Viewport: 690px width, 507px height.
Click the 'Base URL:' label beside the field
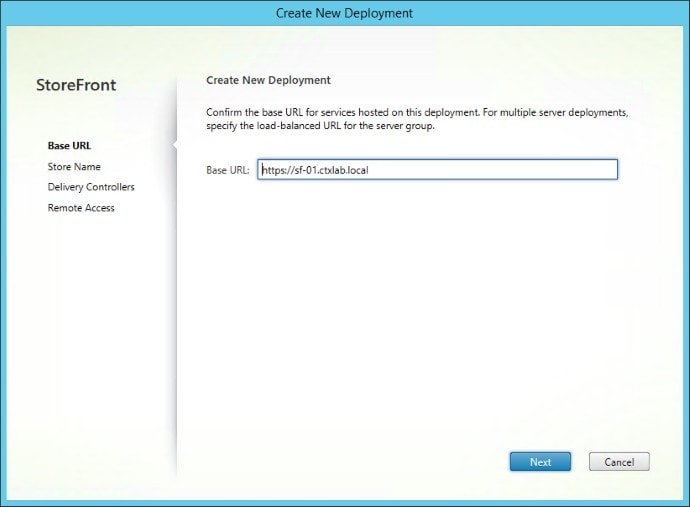228,171
